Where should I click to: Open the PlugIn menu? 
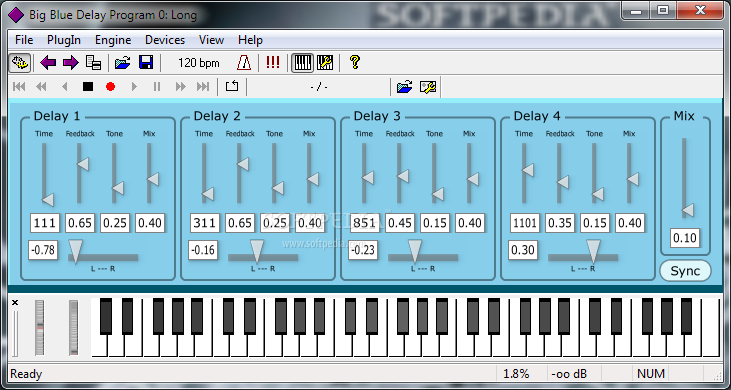click(x=64, y=40)
